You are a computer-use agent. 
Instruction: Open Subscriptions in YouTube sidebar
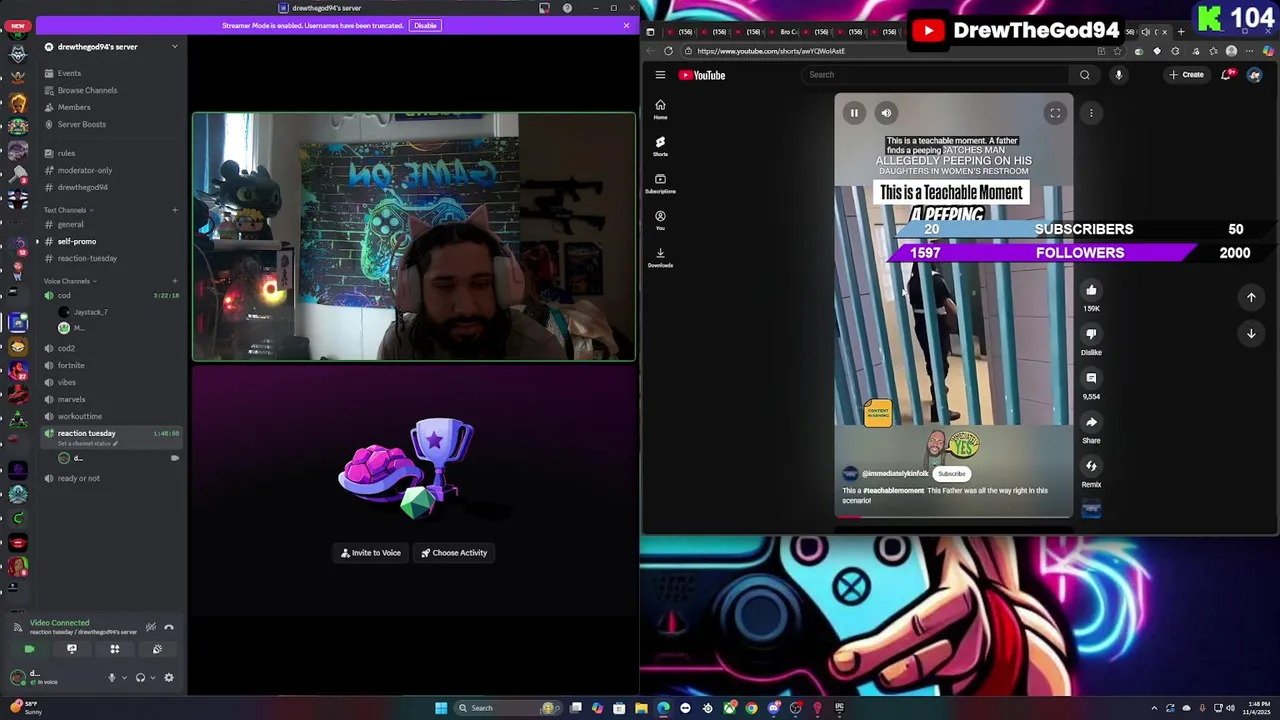point(660,183)
